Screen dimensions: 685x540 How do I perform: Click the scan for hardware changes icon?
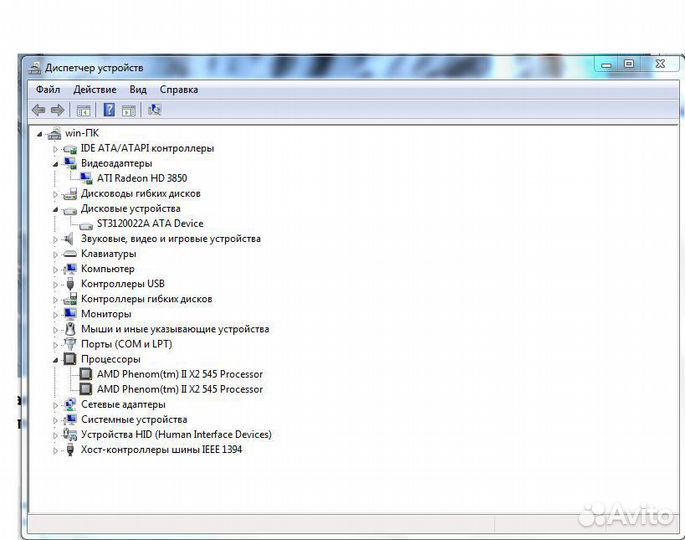[x=154, y=110]
